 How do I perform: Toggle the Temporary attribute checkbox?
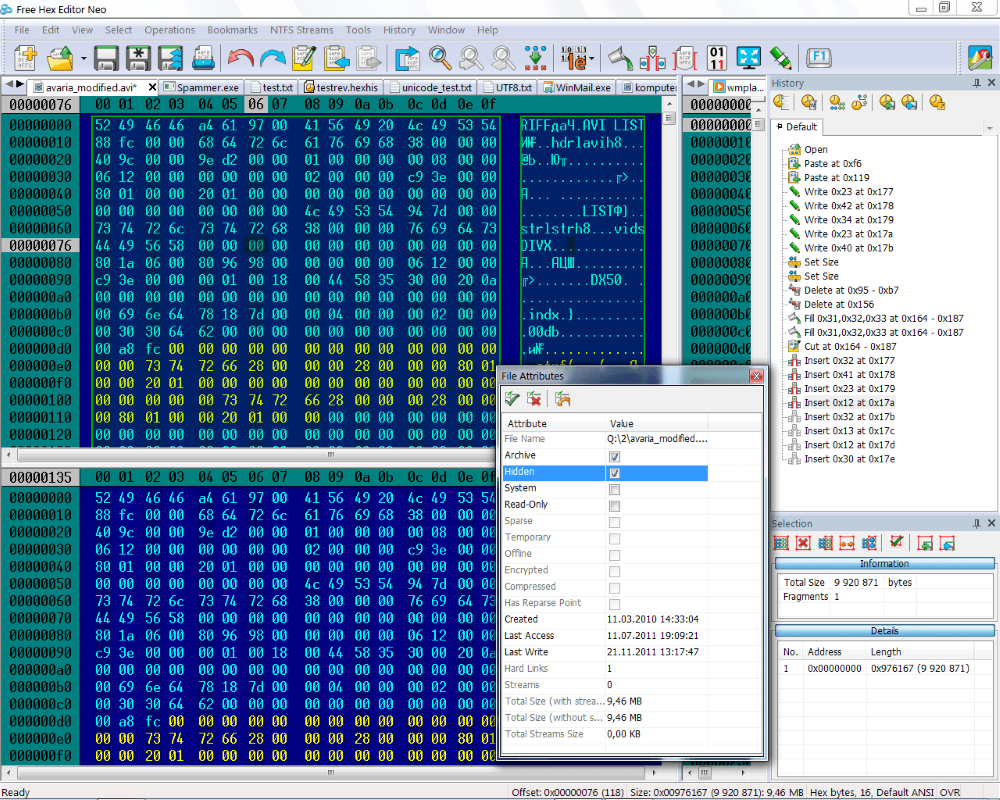pos(614,539)
